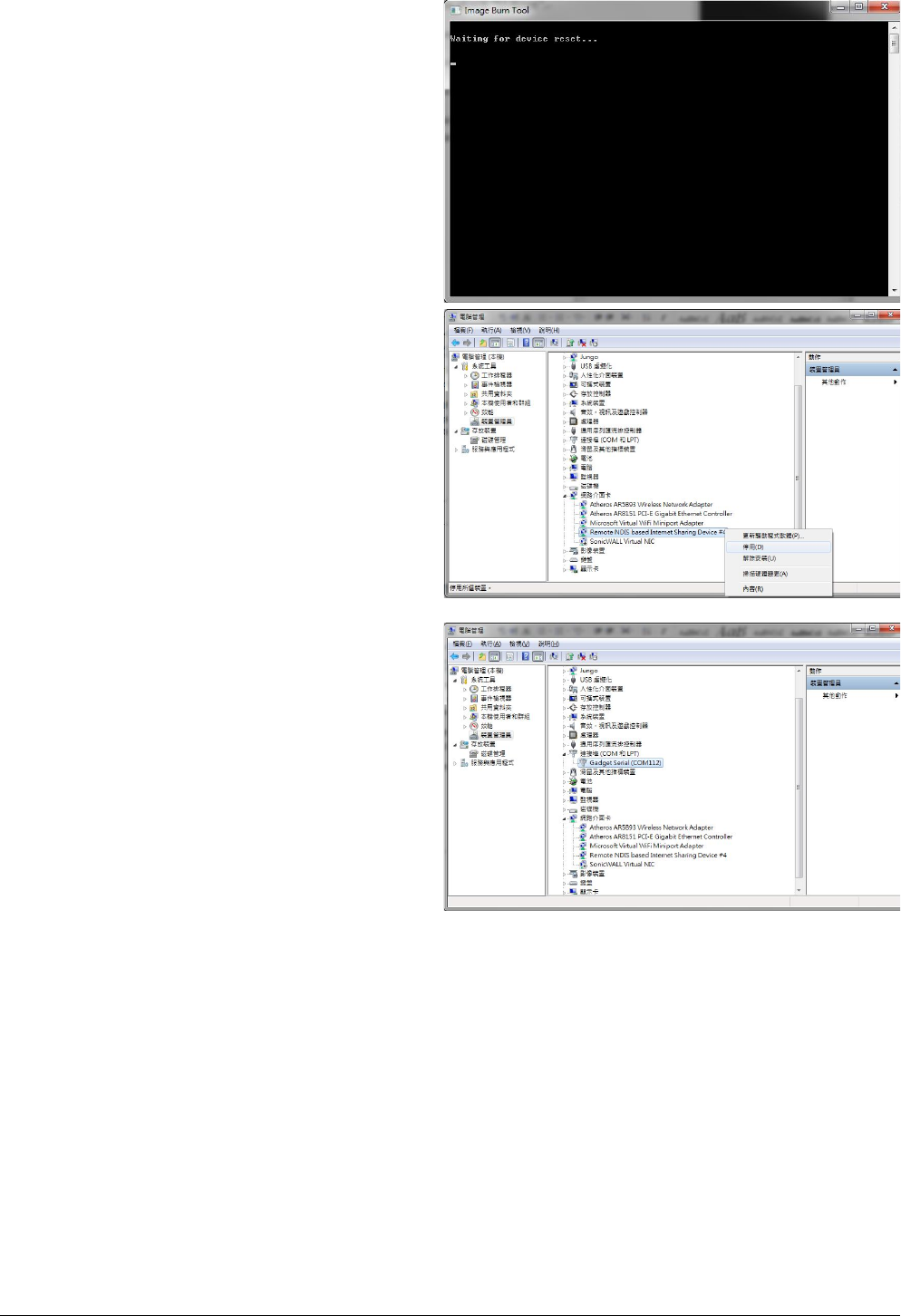The height and width of the screenshot is (1316, 901).
Task: Expand 事件檢視器 in Gadget Serial window
Action: tap(466, 698)
